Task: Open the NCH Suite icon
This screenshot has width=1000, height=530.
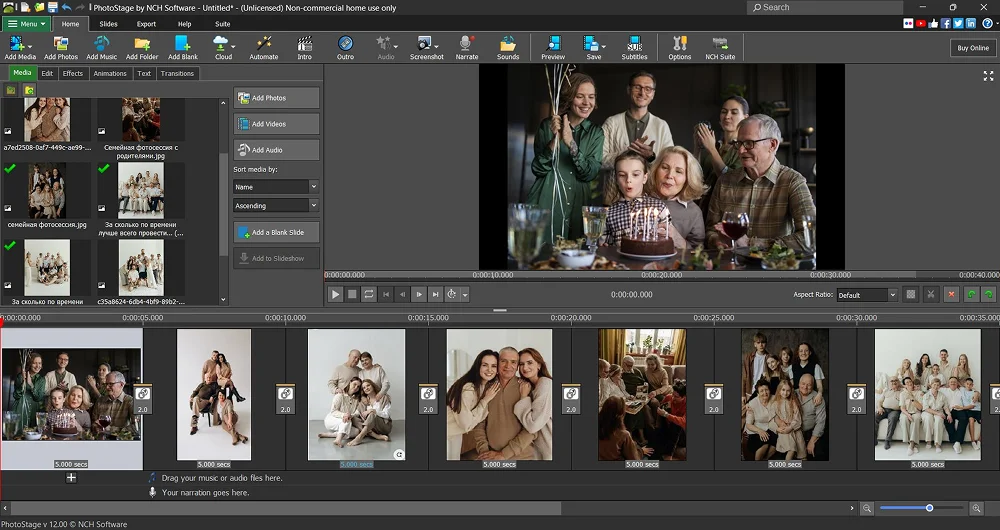Action: tap(720, 47)
